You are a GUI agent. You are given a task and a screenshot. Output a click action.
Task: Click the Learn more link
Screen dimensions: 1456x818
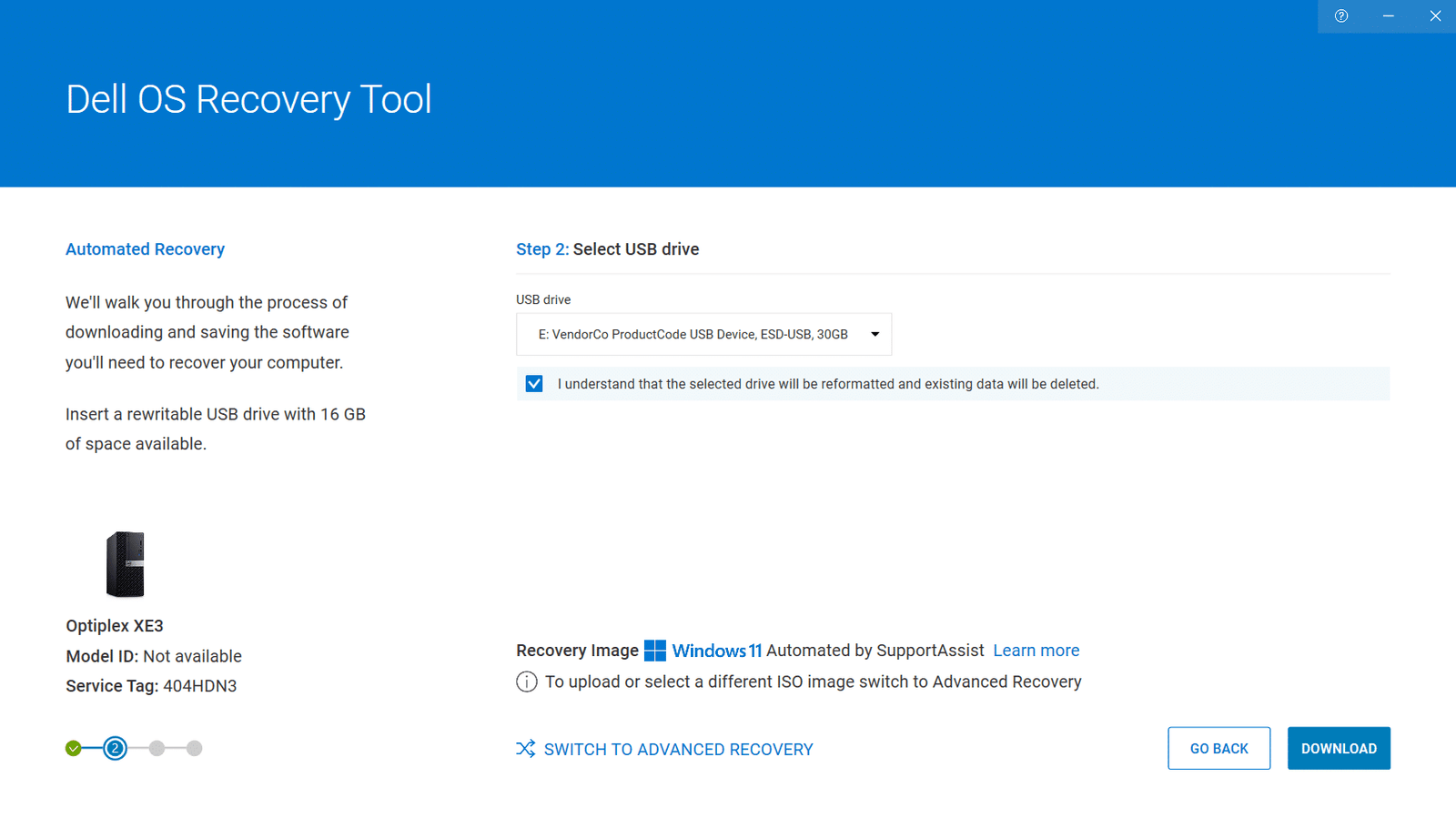coord(1036,651)
